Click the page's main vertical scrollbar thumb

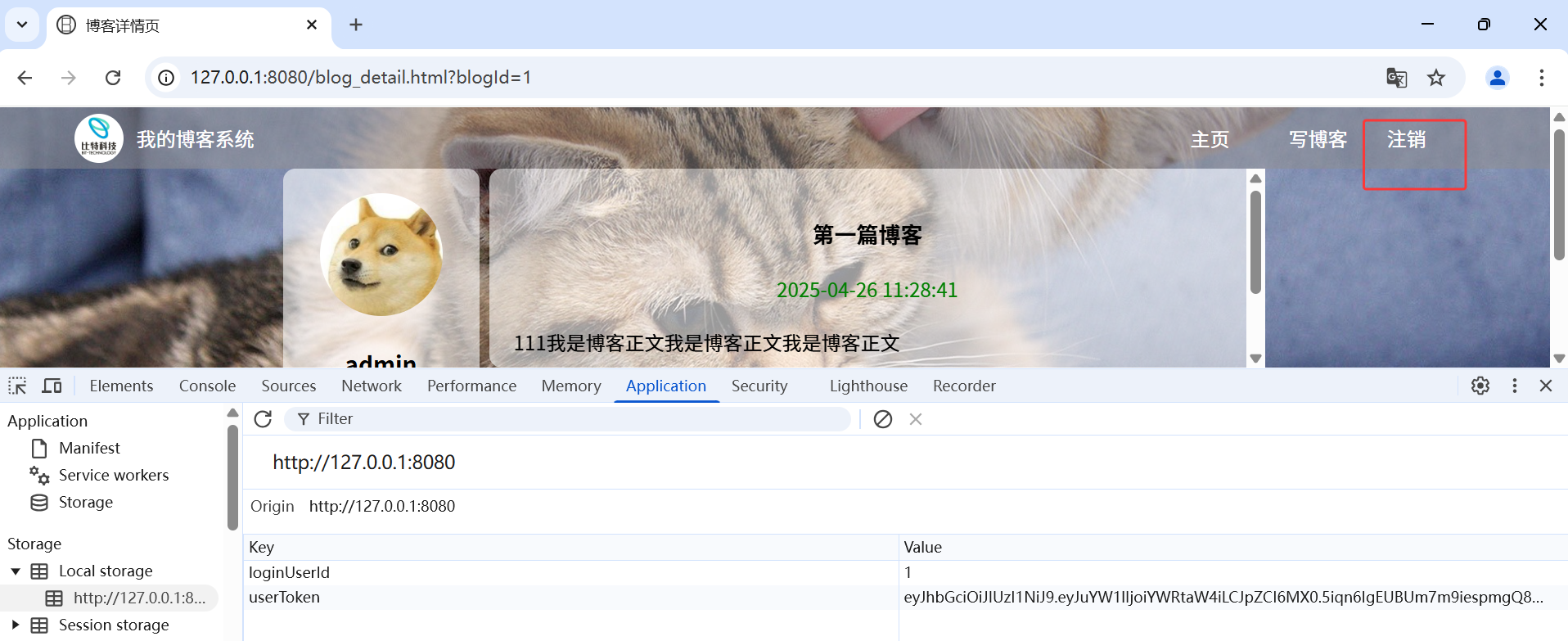coord(1559,194)
